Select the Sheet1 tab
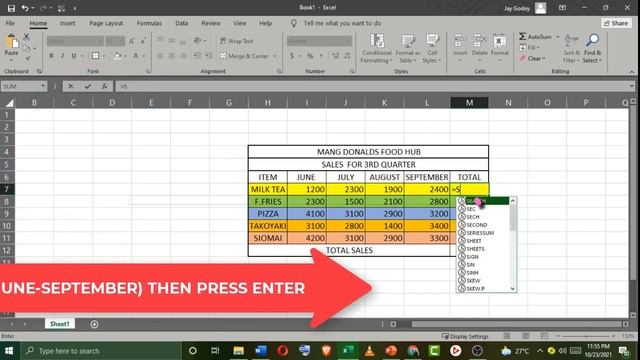 [60, 324]
